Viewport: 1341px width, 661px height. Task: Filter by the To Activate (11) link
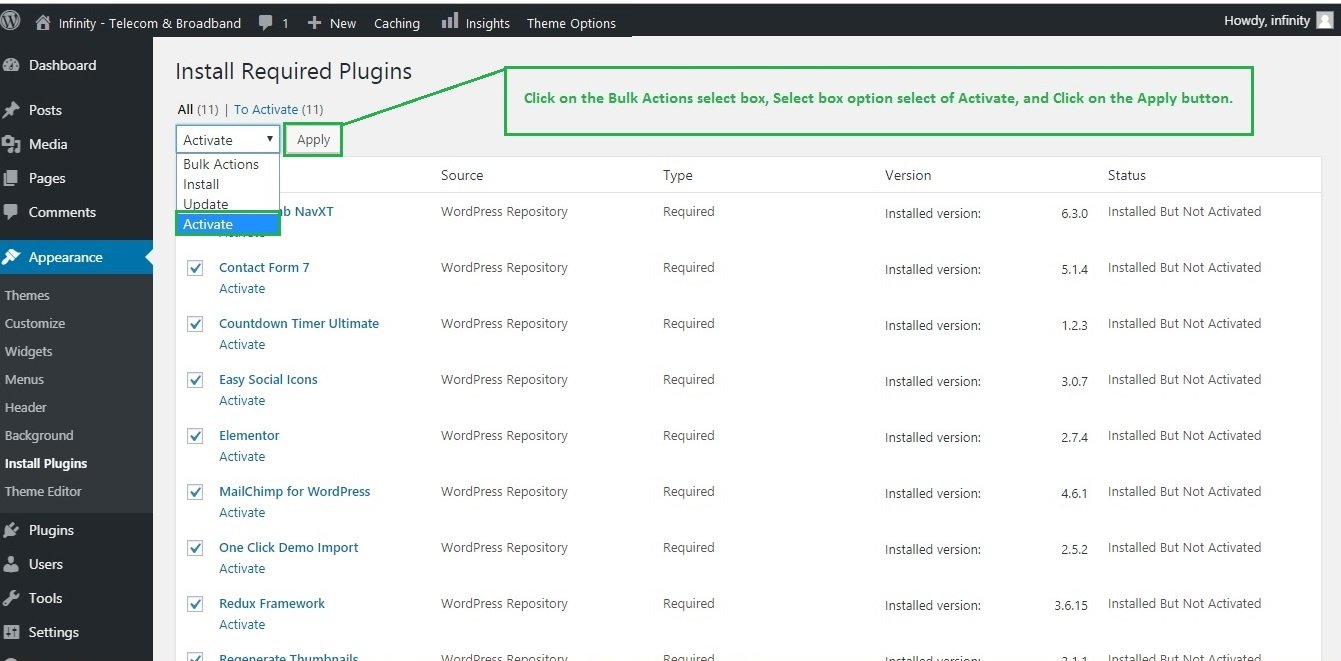click(278, 109)
